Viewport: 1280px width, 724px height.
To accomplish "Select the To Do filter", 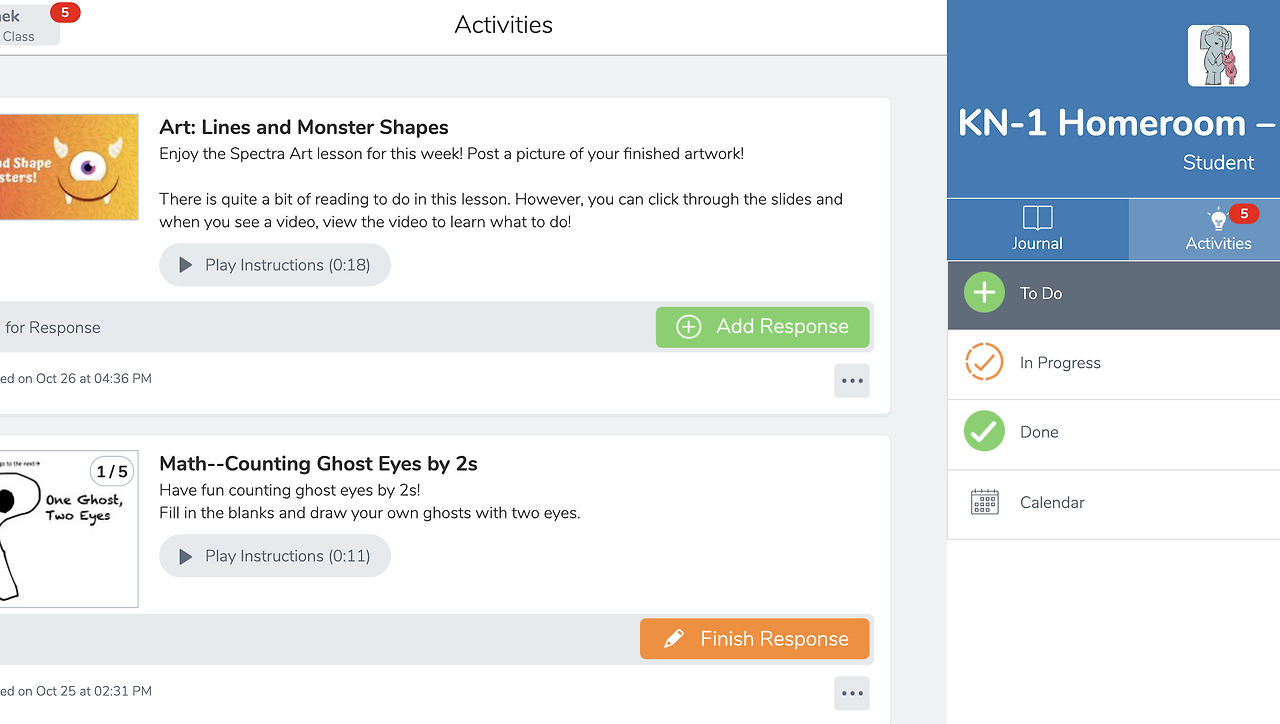I will click(1114, 294).
